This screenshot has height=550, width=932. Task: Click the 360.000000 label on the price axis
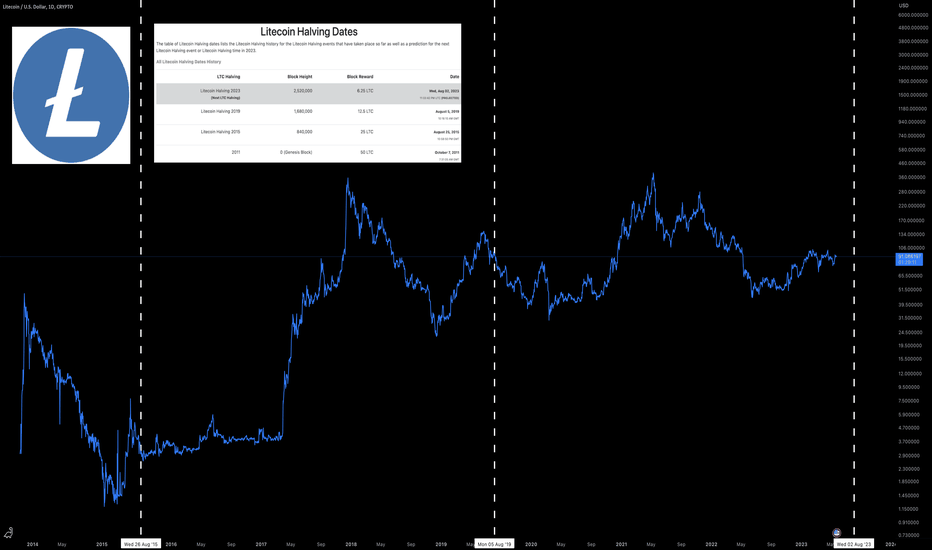coord(912,177)
